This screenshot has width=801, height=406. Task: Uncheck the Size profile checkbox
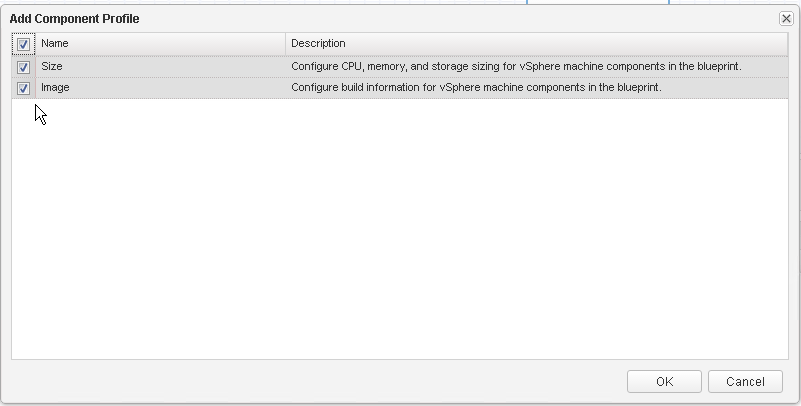(x=23, y=67)
